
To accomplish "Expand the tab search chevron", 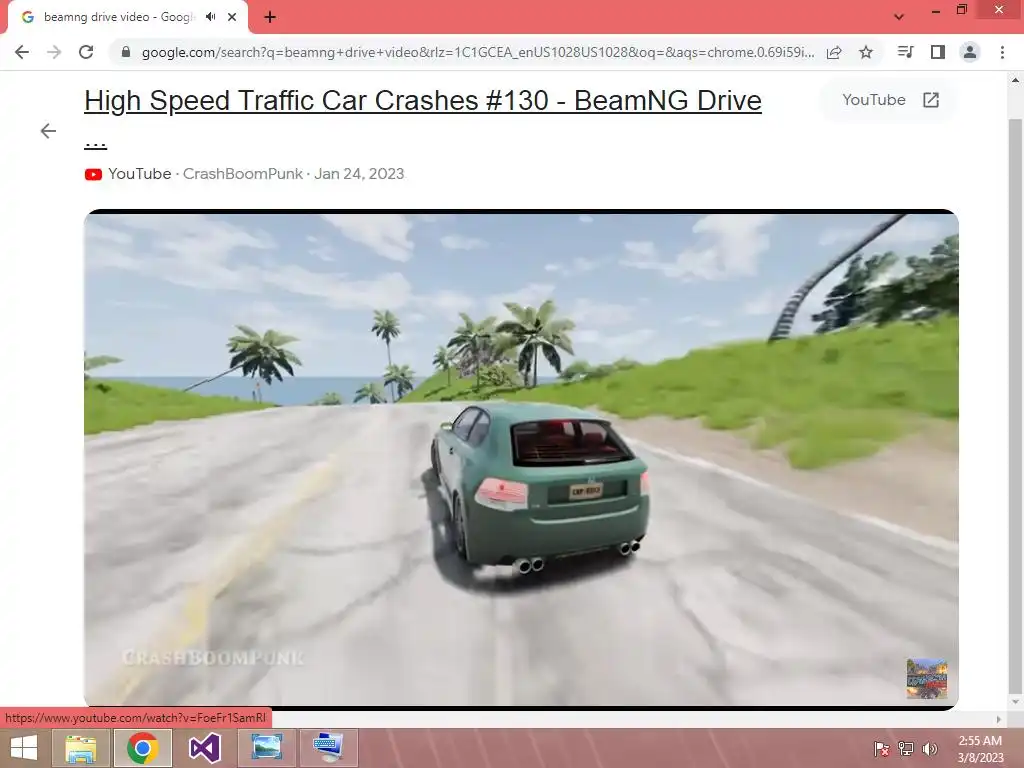I will coord(899,17).
